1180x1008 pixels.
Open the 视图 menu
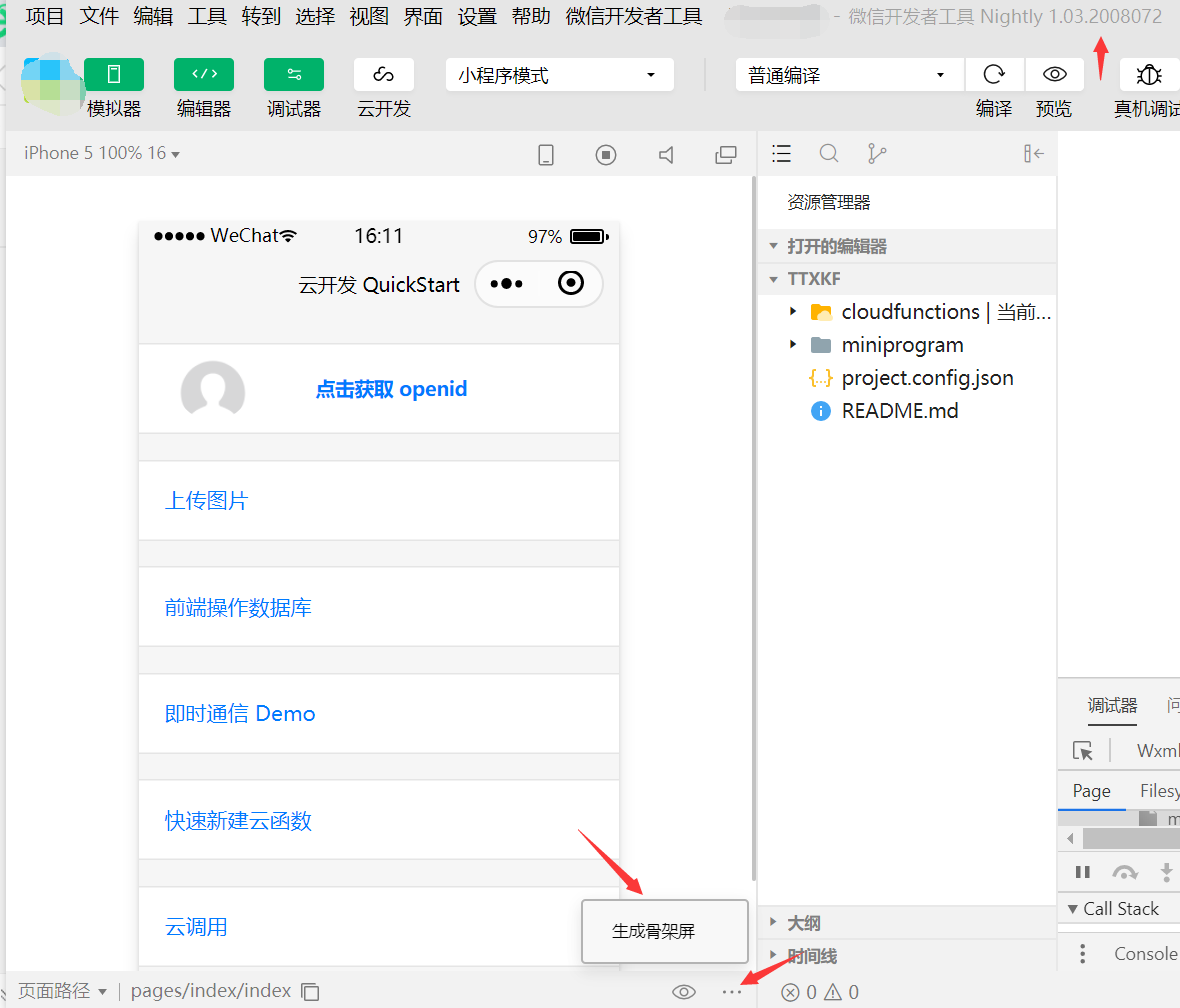click(369, 16)
